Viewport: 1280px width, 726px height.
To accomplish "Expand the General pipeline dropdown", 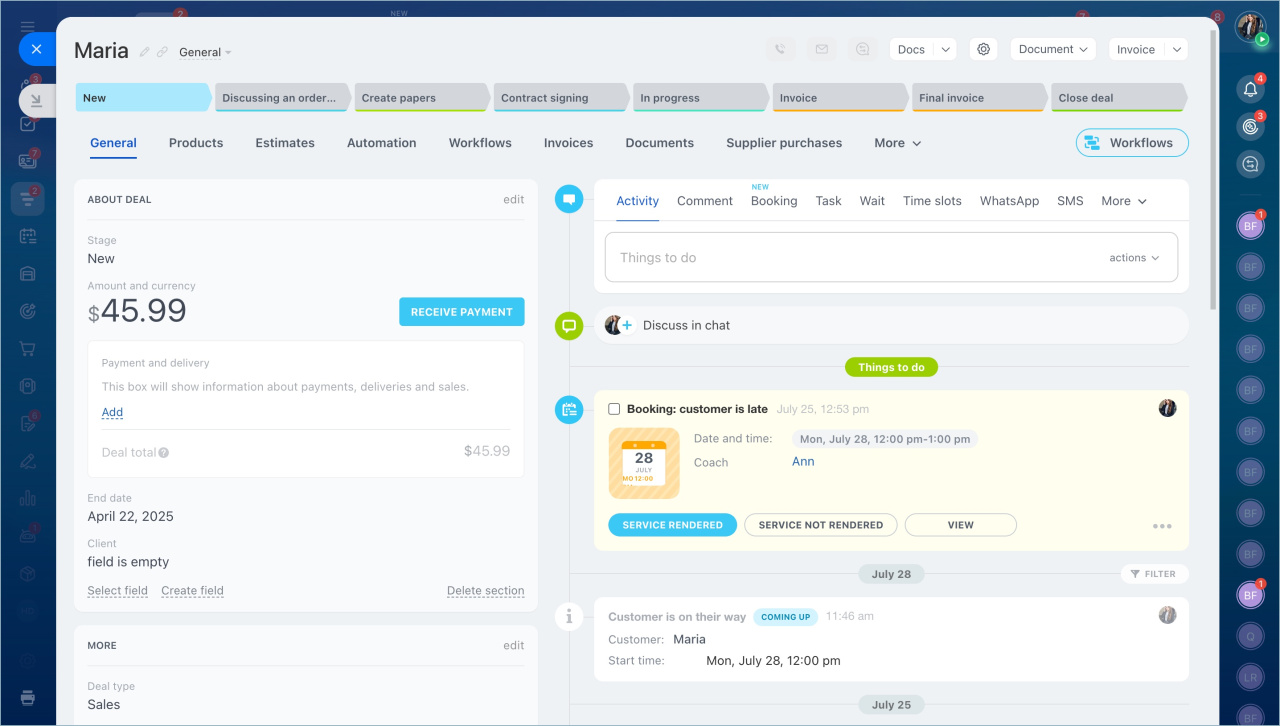I will [x=205, y=52].
